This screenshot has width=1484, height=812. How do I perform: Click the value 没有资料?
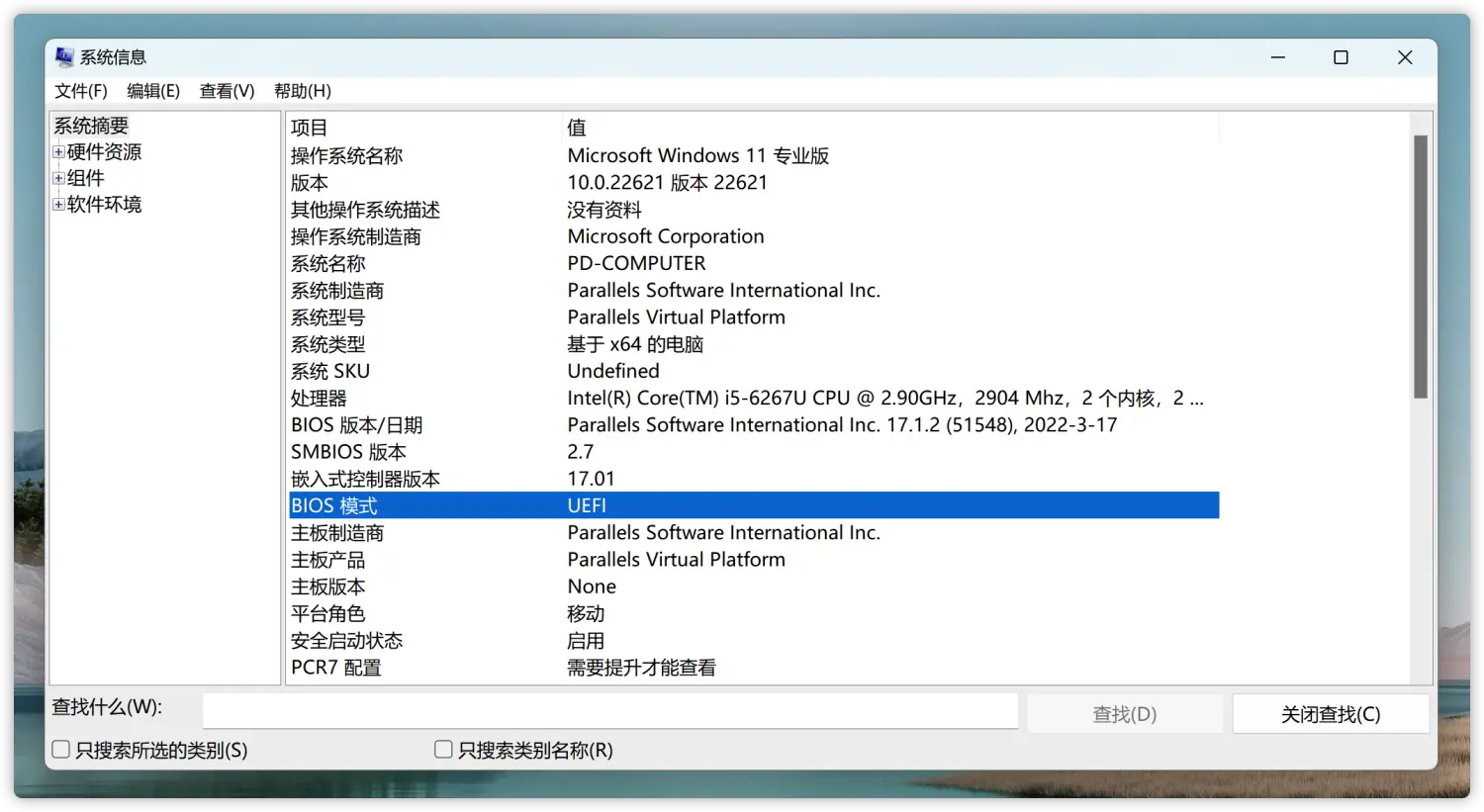point(604,210)
